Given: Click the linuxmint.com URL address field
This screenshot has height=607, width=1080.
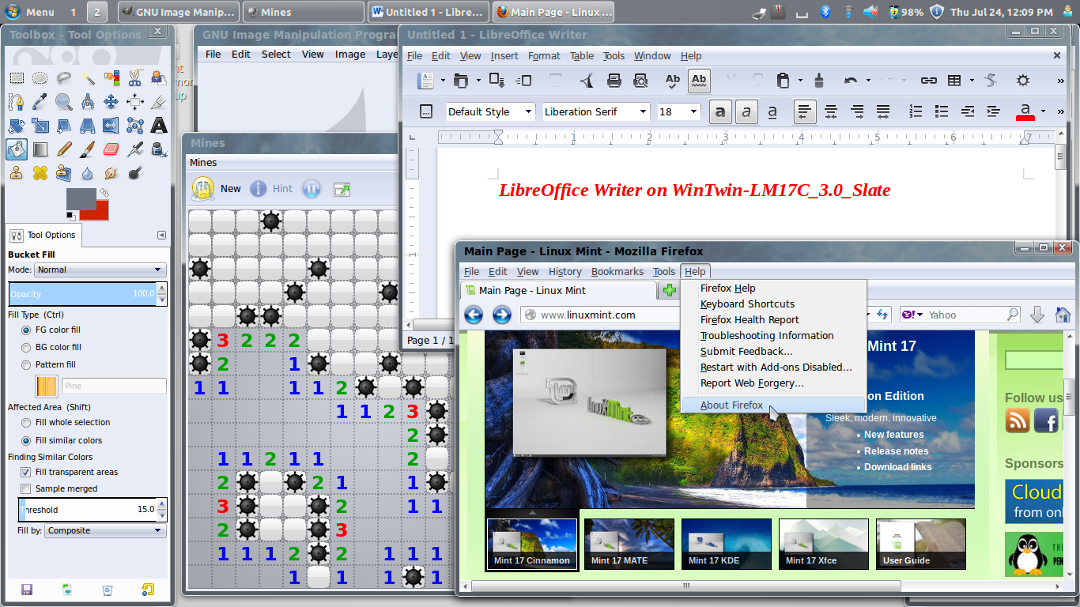Looking at the screenshot, I should 599,315.
